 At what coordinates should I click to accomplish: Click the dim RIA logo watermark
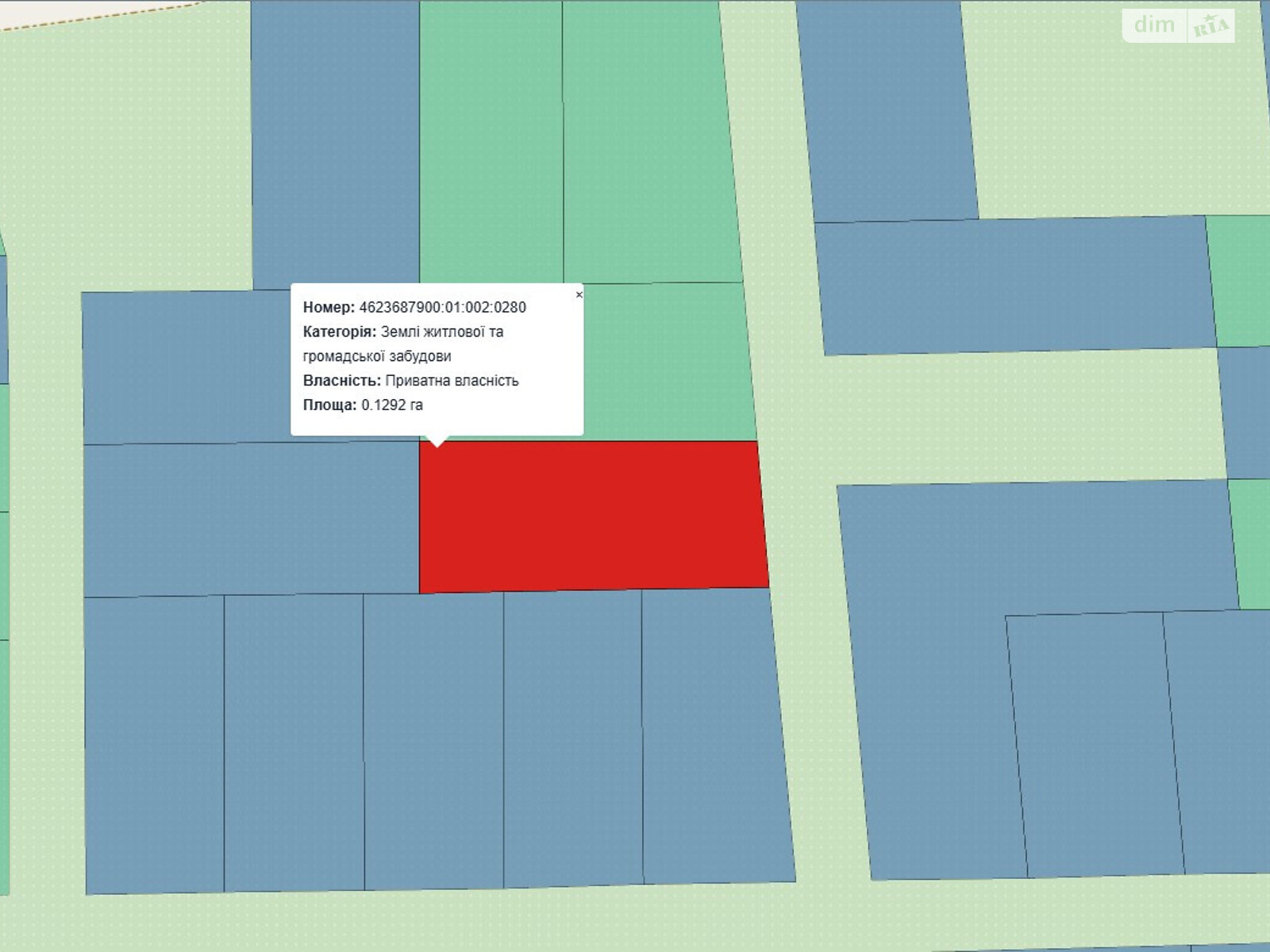click(1179, 25)
